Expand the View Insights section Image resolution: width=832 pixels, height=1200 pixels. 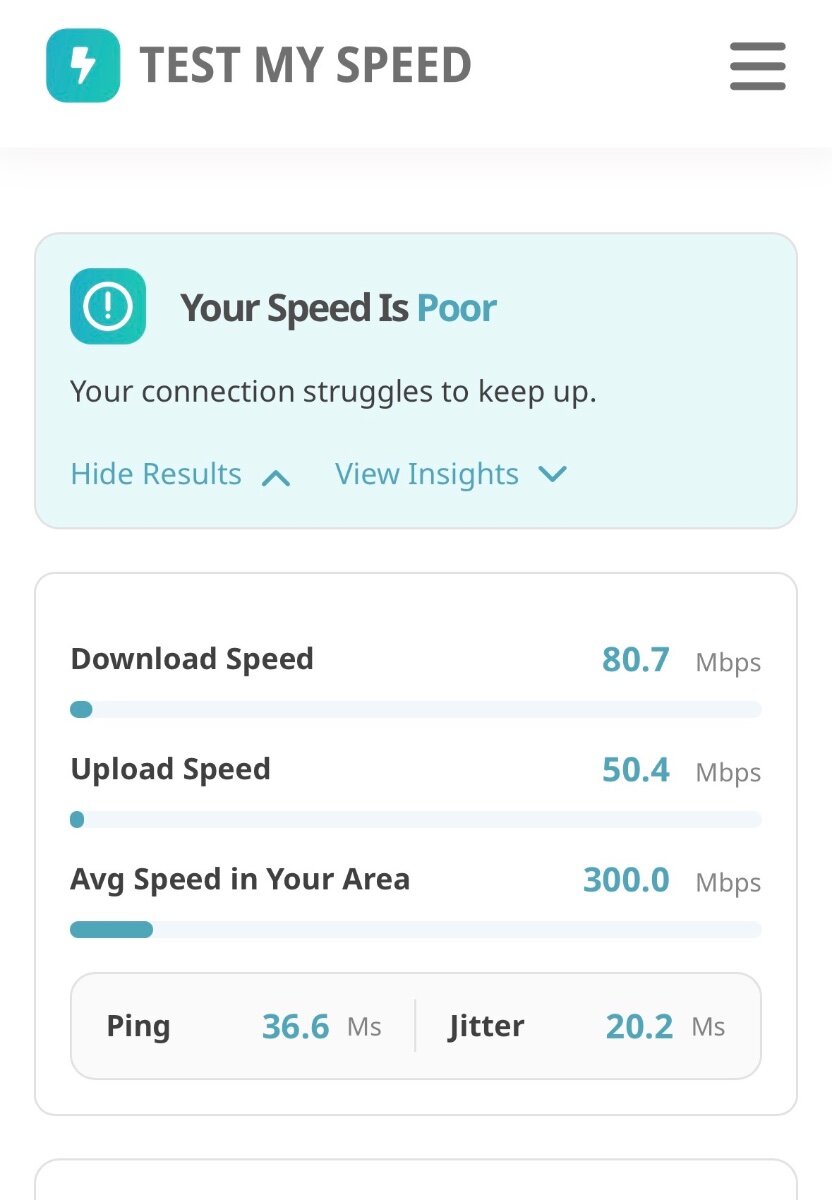(x=427, y=474)
